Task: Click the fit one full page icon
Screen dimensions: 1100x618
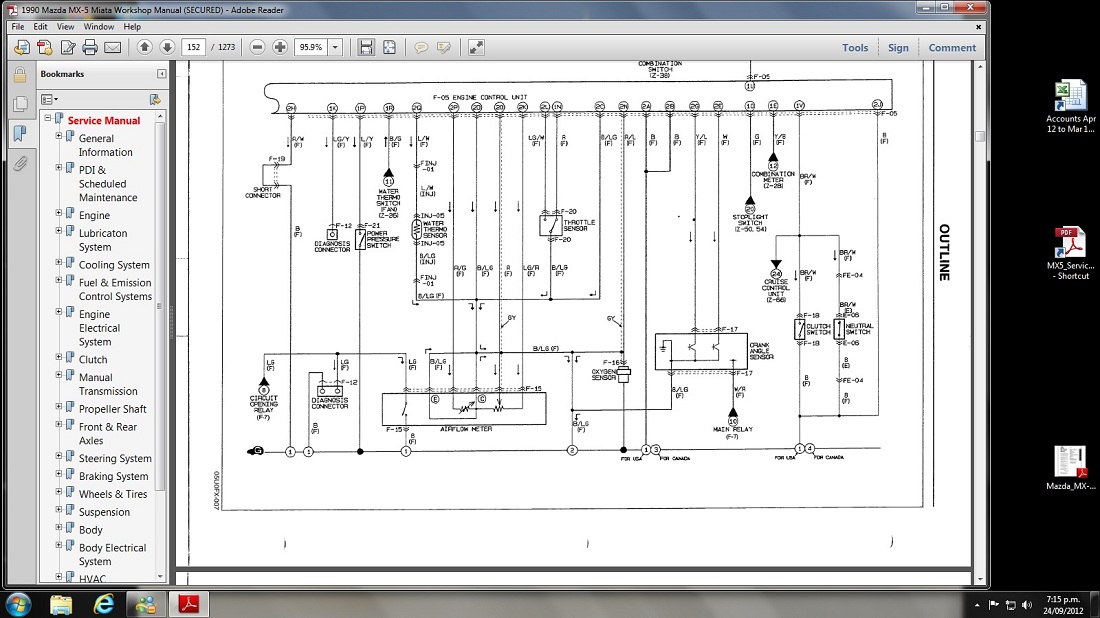Action: click(x=389, y=47)
